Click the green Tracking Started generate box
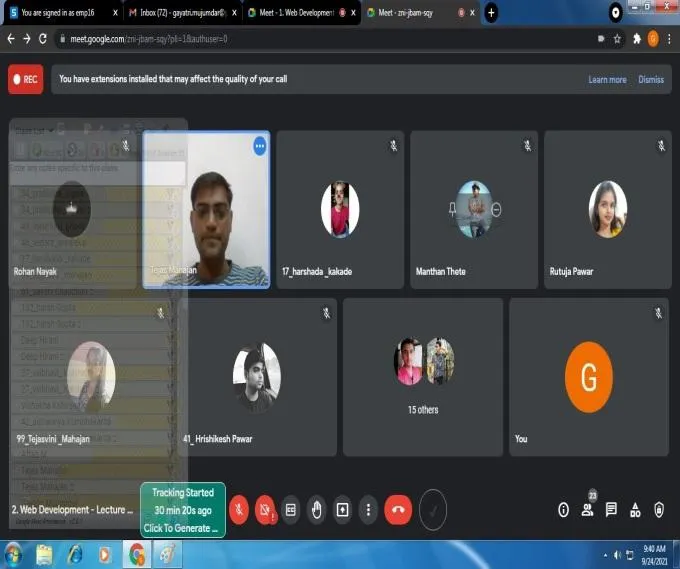Viewport: 680px width, 569px height. click(183, 510)
